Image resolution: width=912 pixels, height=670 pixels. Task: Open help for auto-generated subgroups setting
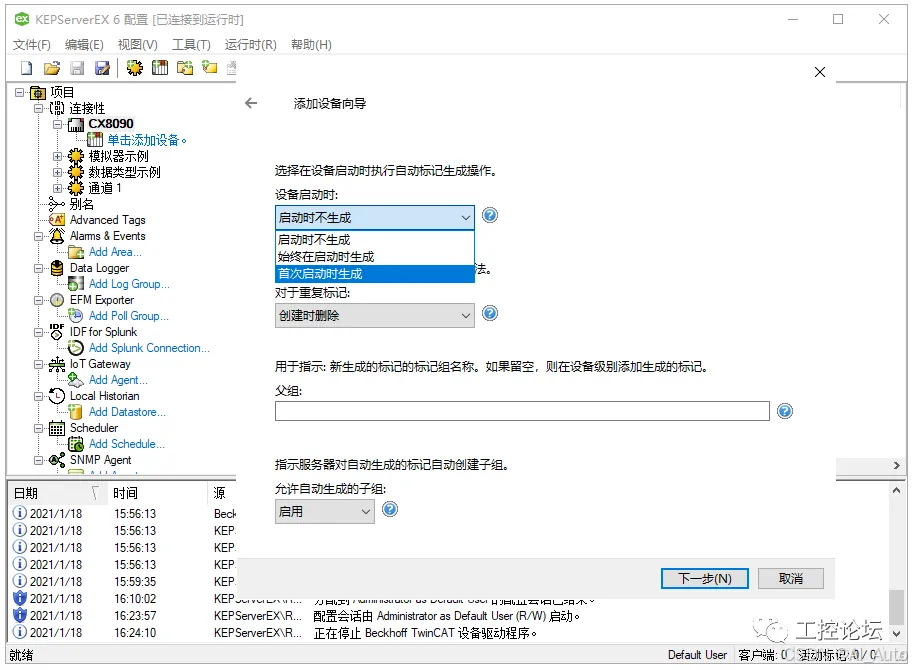[x=390, y=509]
